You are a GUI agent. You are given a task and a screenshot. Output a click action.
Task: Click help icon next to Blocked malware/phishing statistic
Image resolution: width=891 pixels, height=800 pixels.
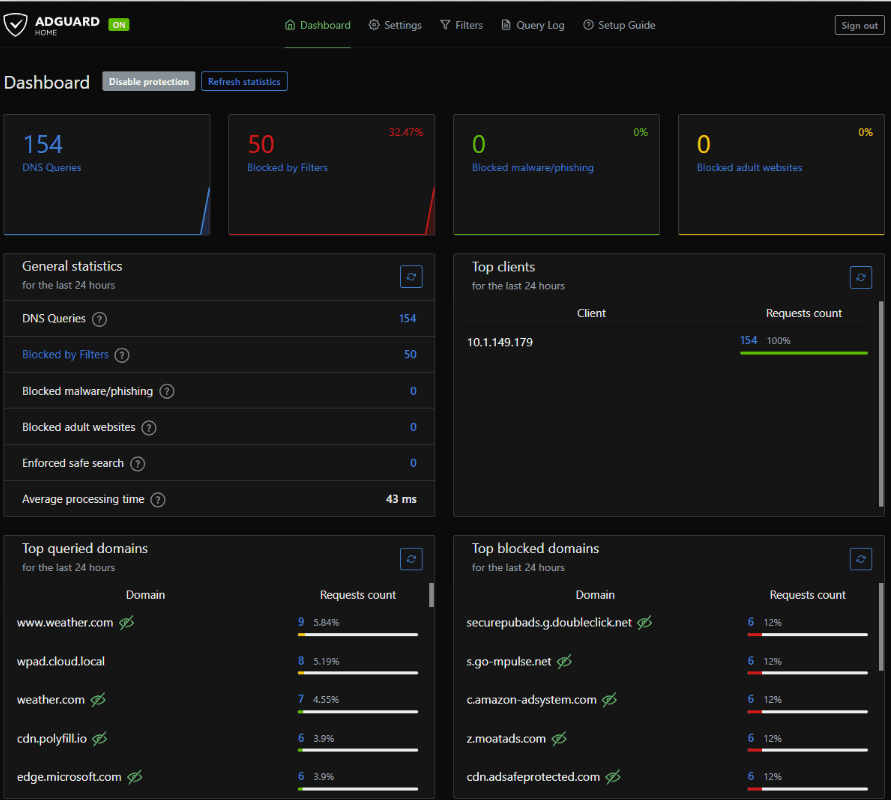167,392
